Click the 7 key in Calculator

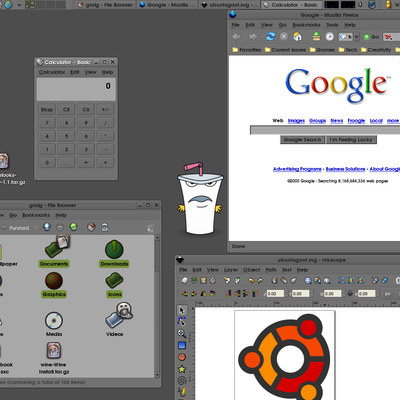pos(47,123)
